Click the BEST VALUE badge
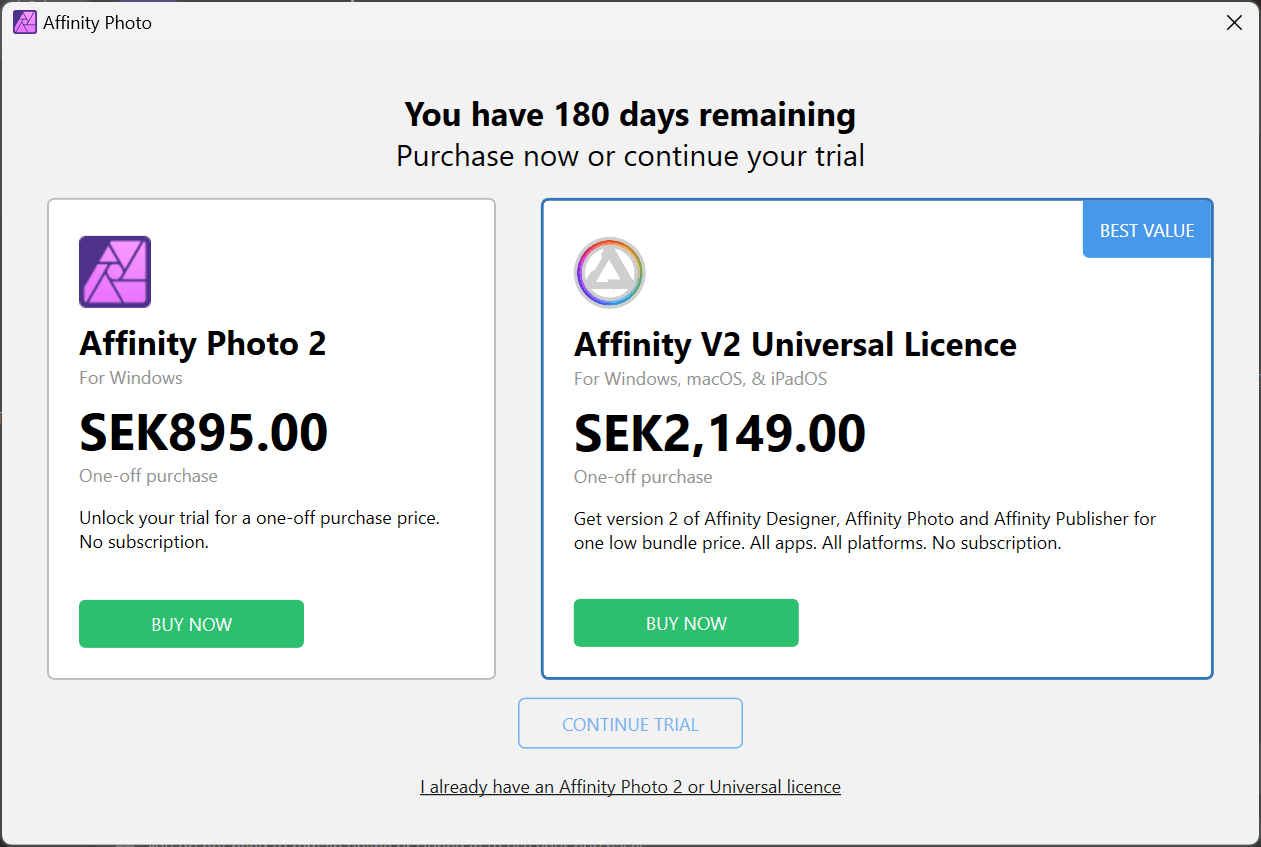The image size is (1261, 847). (1146, 229)
